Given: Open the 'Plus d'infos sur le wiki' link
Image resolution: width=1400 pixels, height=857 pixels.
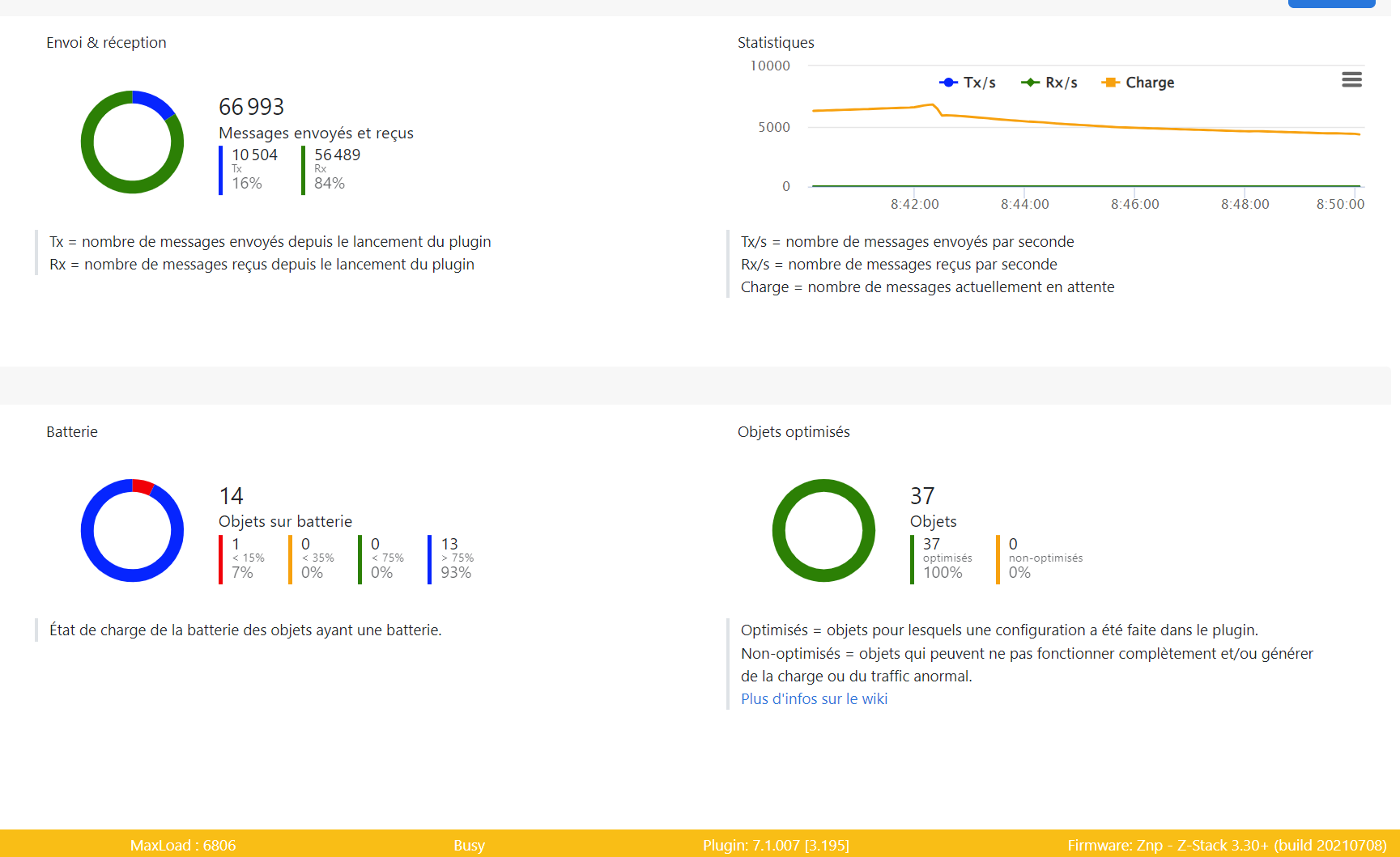Looking at the screenshot, I should 814,699.
